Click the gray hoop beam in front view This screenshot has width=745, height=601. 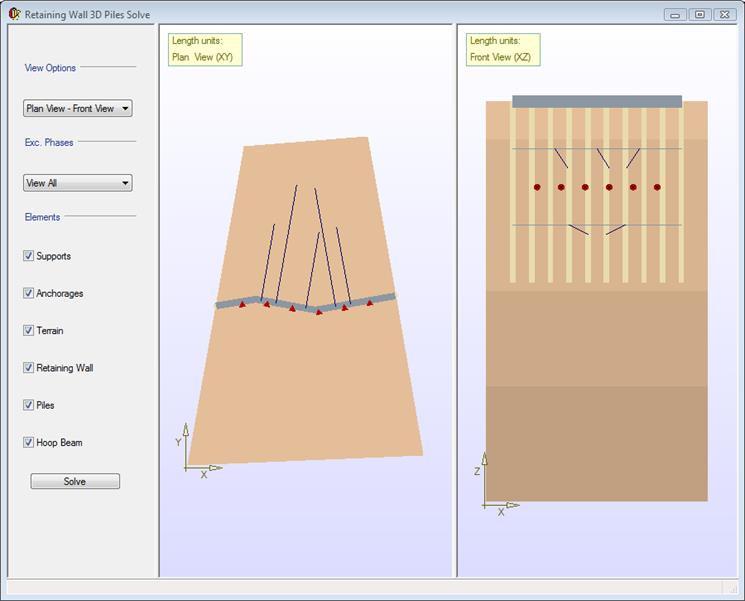click(x=597, y=102)
